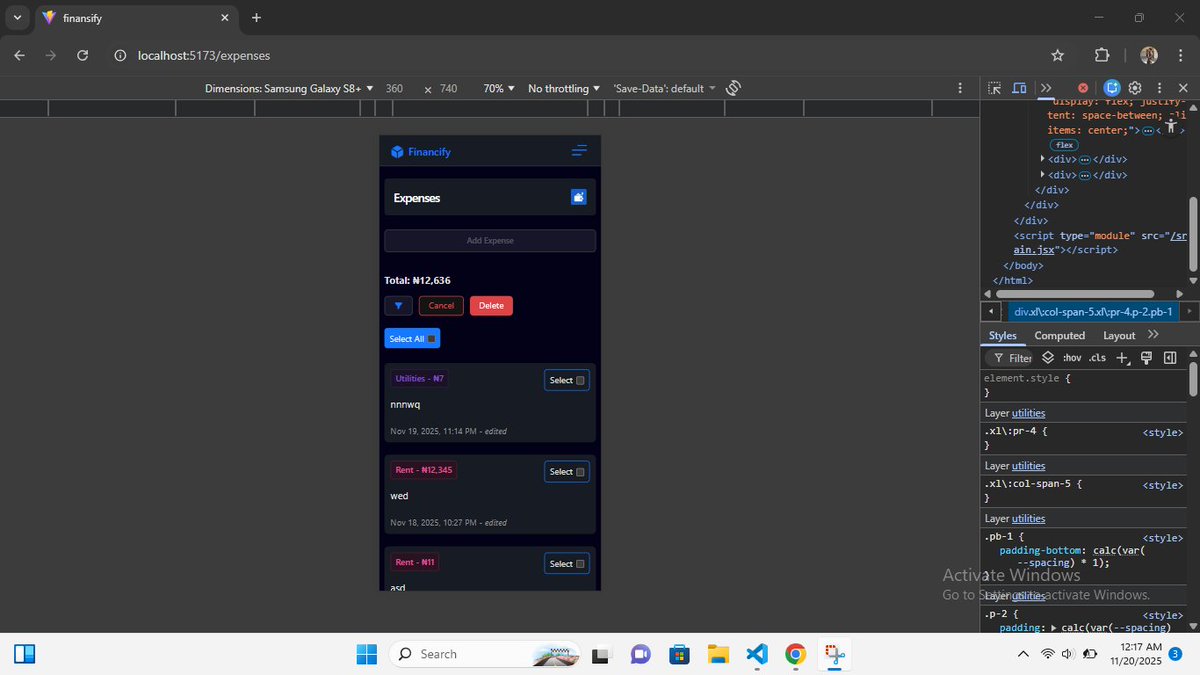Expand the second collapsed div node

point(1043,174)
